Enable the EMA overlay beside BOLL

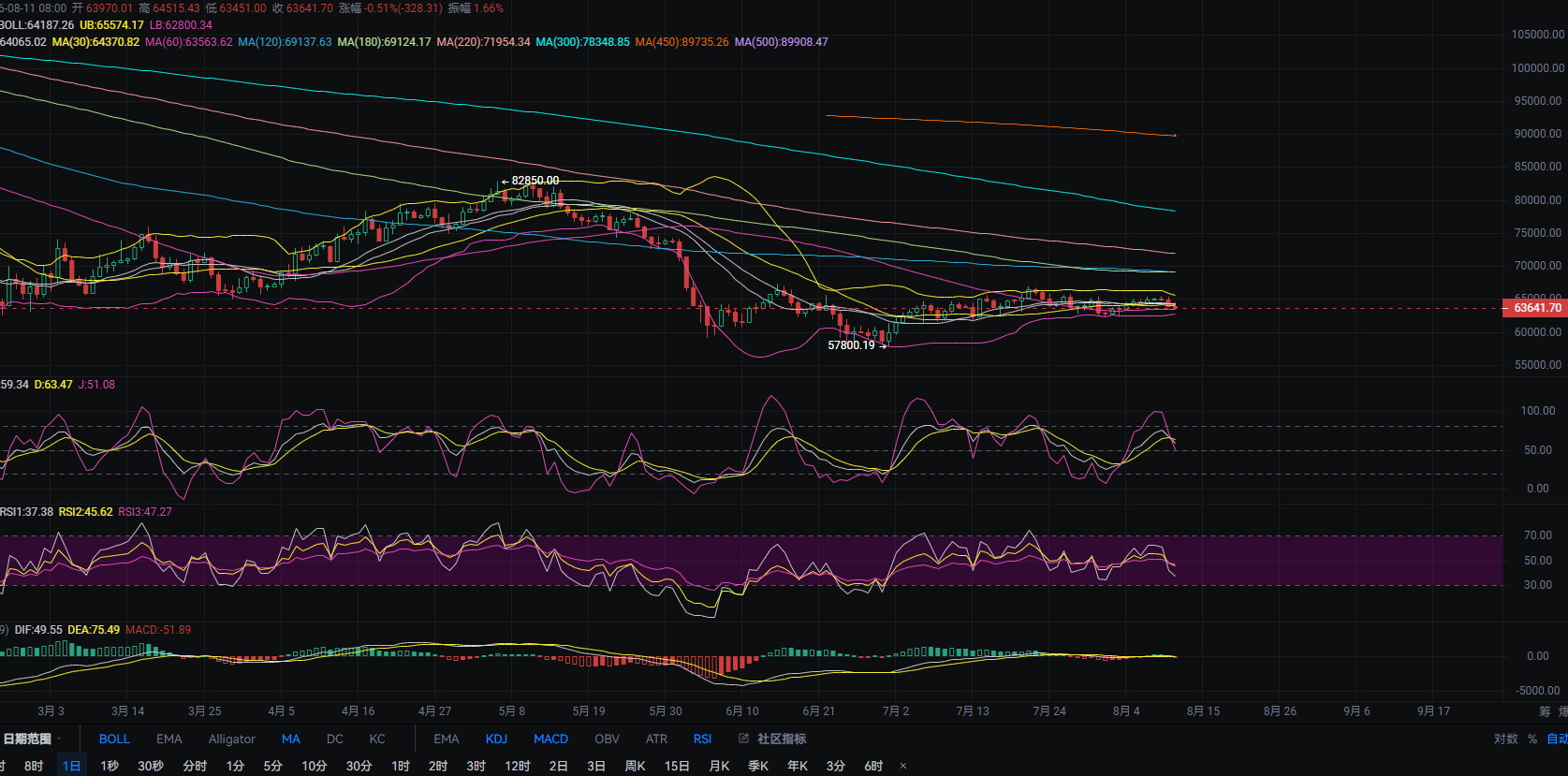169,739
